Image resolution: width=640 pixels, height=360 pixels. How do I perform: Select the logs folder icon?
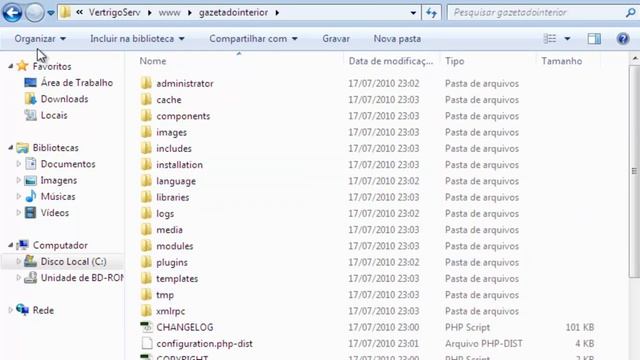[x=146, y=213]
